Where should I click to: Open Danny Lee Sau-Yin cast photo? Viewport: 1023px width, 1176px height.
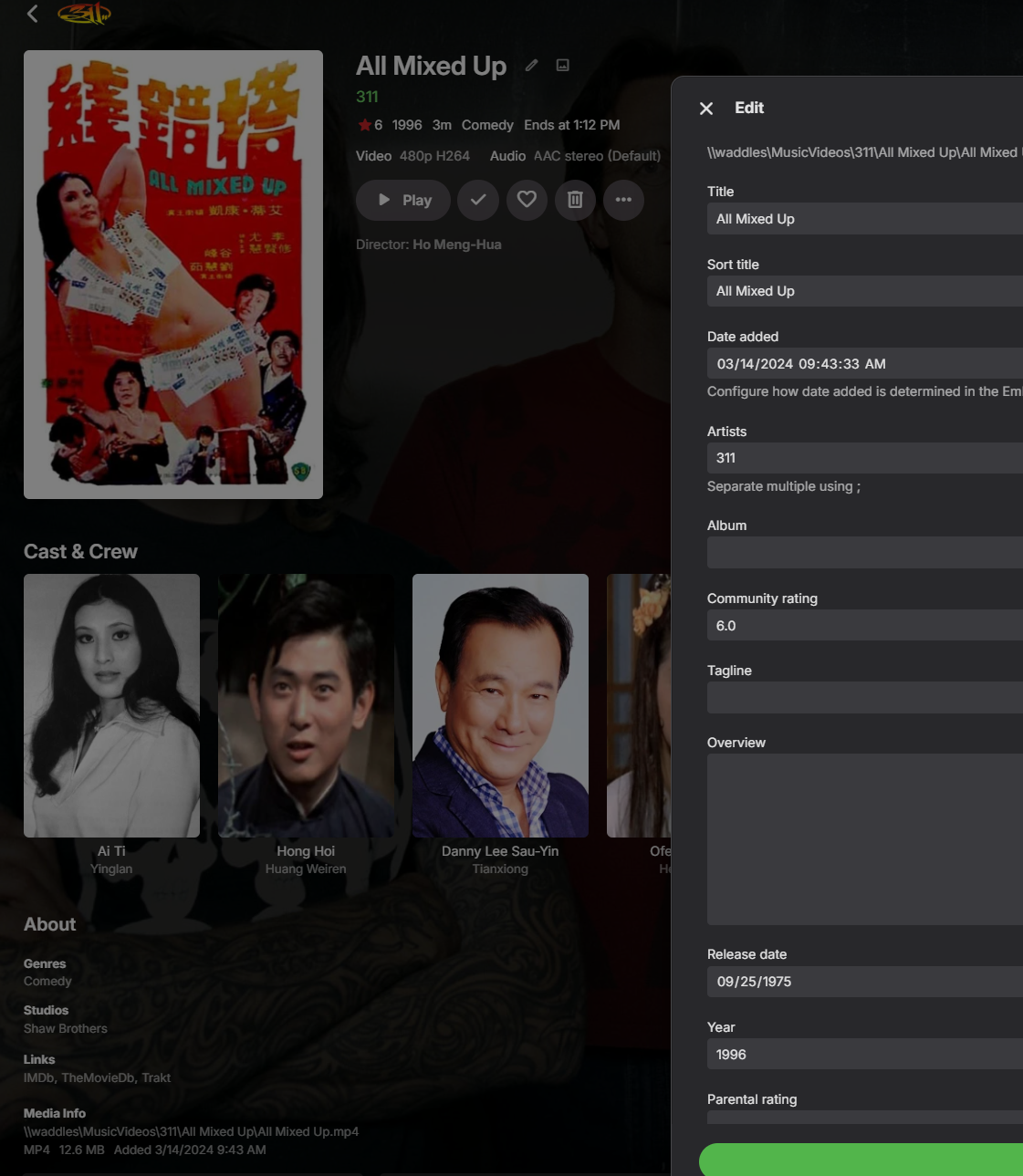tap(500, 705)
